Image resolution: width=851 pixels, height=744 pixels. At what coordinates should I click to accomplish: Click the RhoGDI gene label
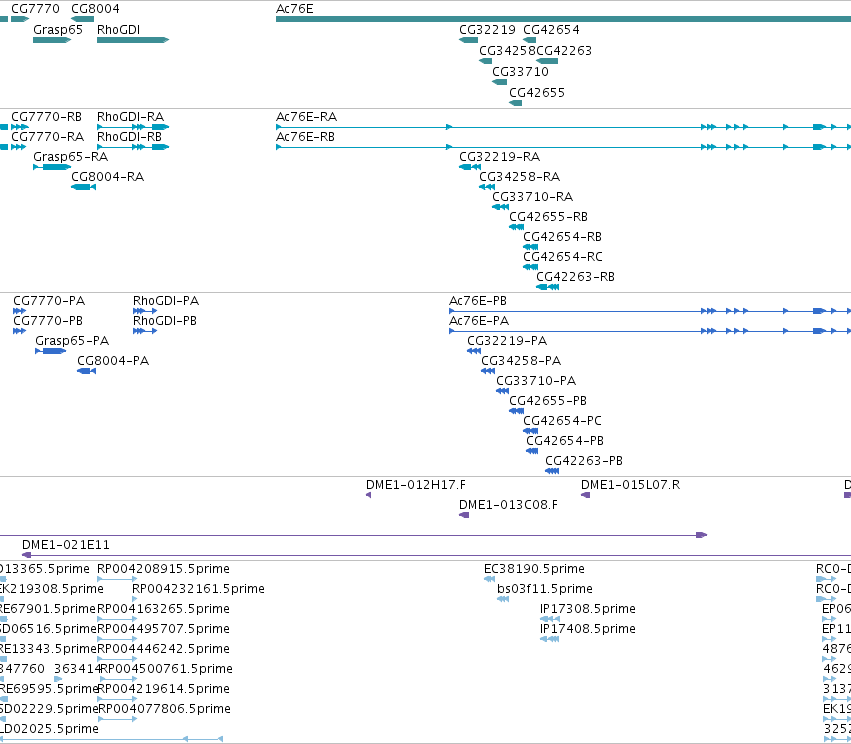(118, 30)
